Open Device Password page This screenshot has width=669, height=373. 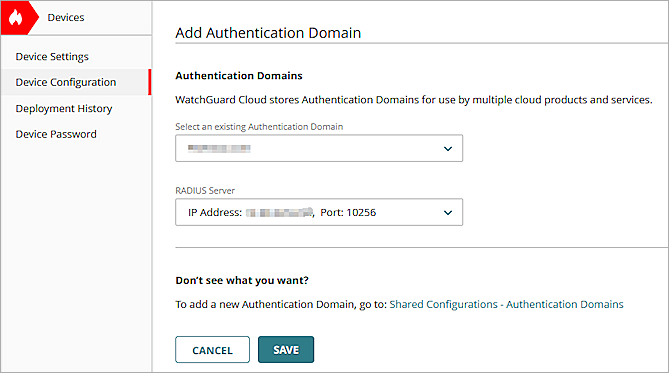(56, 134)
